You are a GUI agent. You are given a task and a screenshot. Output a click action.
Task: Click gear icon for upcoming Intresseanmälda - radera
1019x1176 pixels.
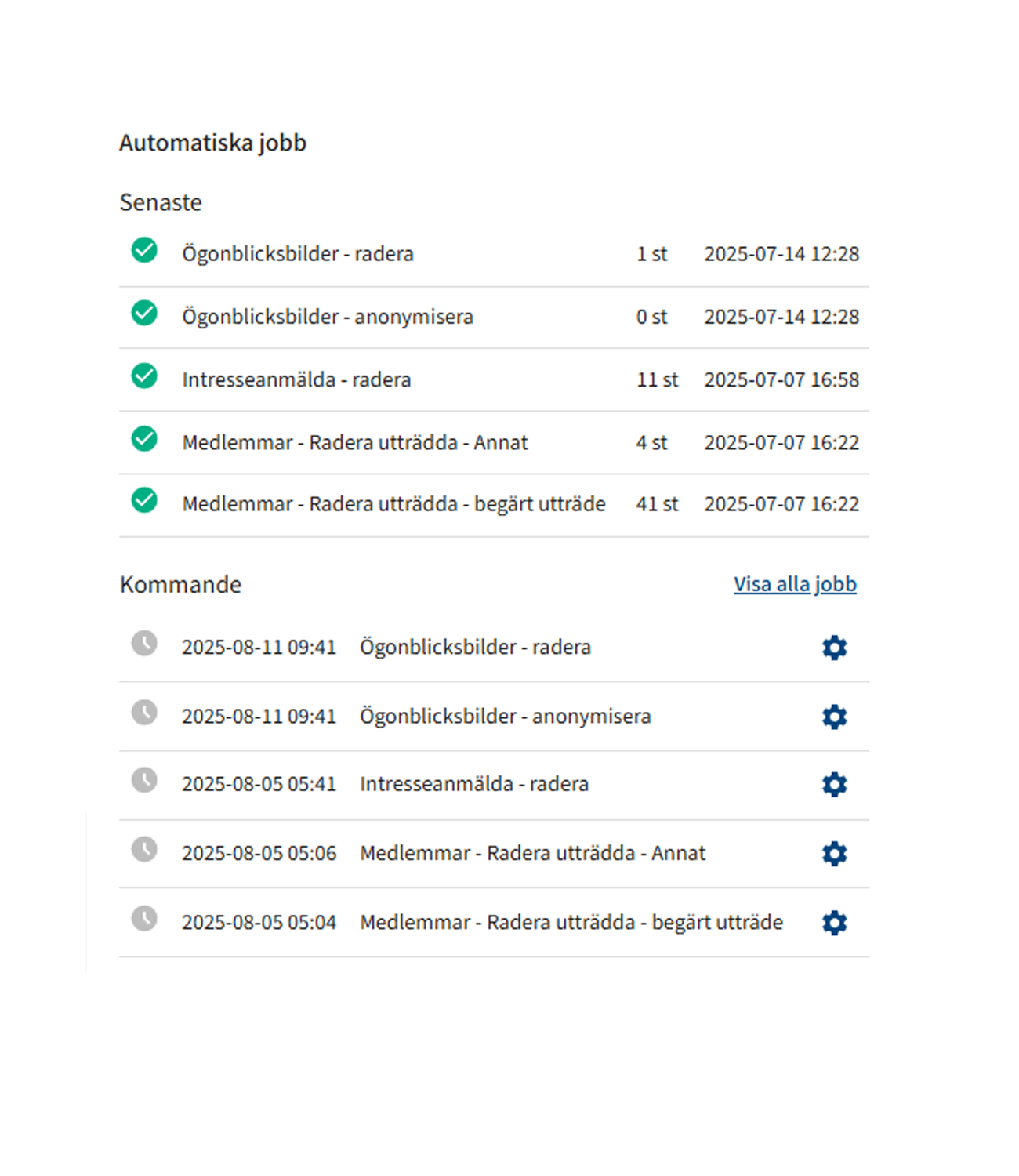click(x=834, y=784)
